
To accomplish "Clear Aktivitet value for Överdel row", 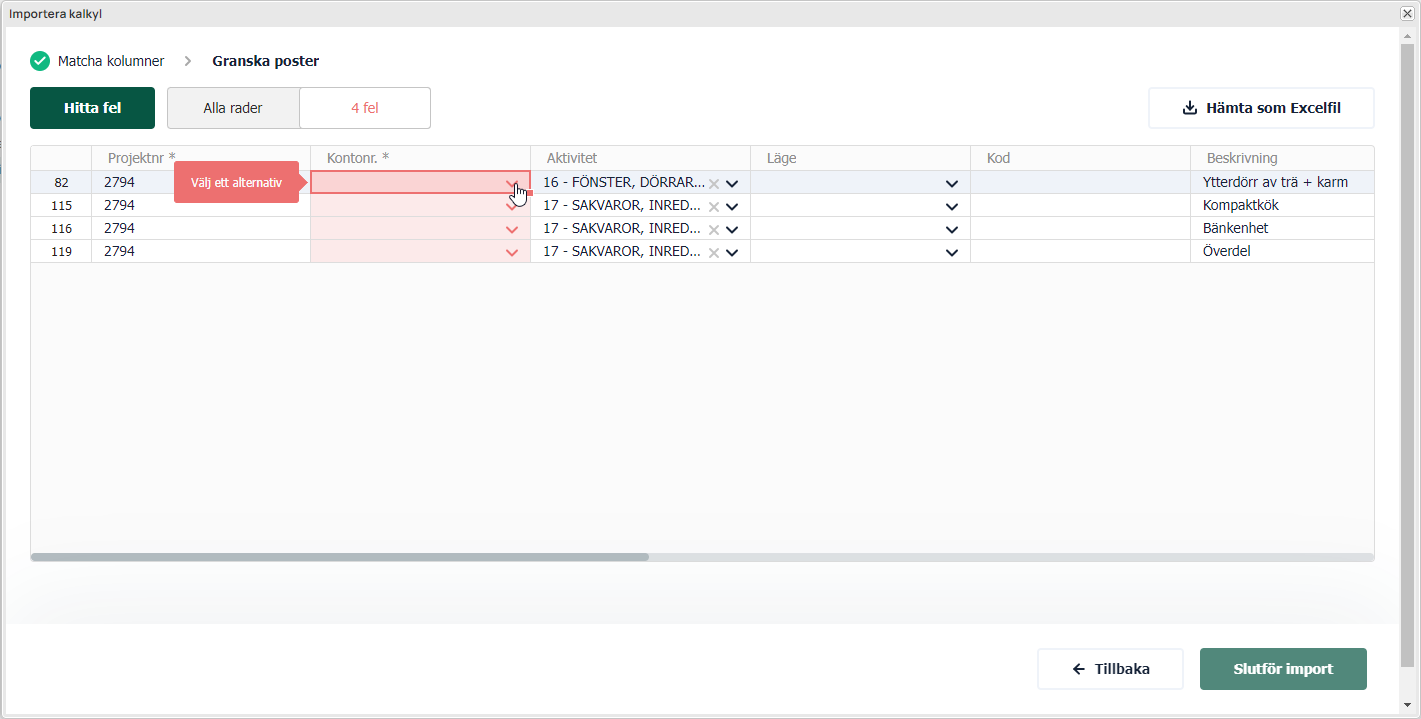I will 714,252.
